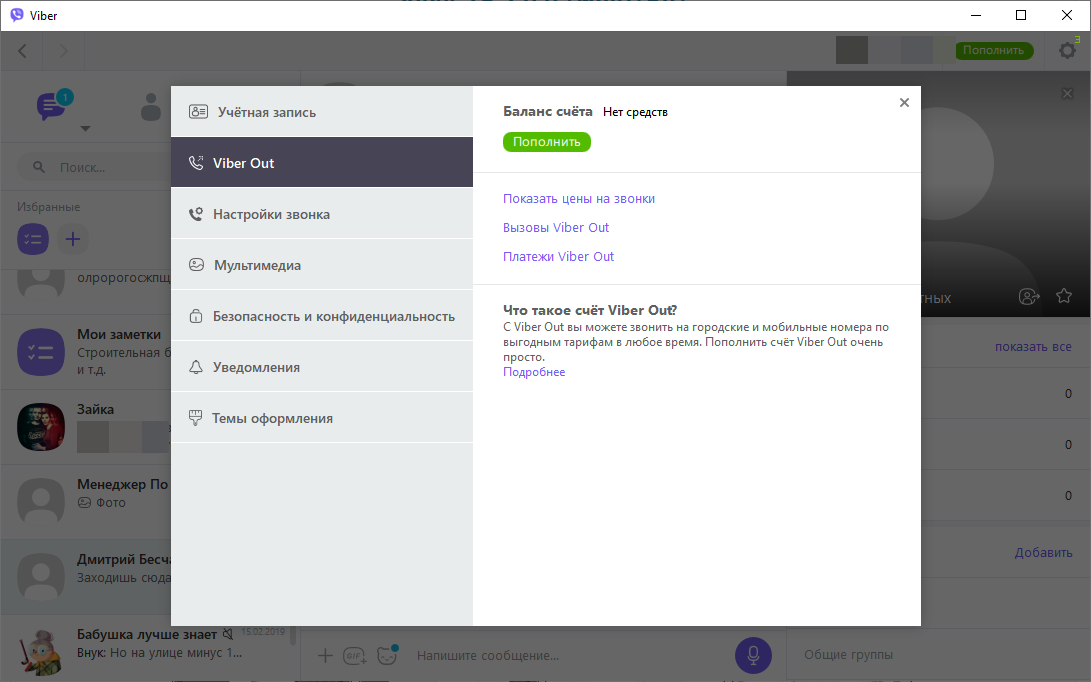The height and width of the screenshot is (682, 1091).
Task: Close the settings dialog with the X
Action: tap(904, 102)
